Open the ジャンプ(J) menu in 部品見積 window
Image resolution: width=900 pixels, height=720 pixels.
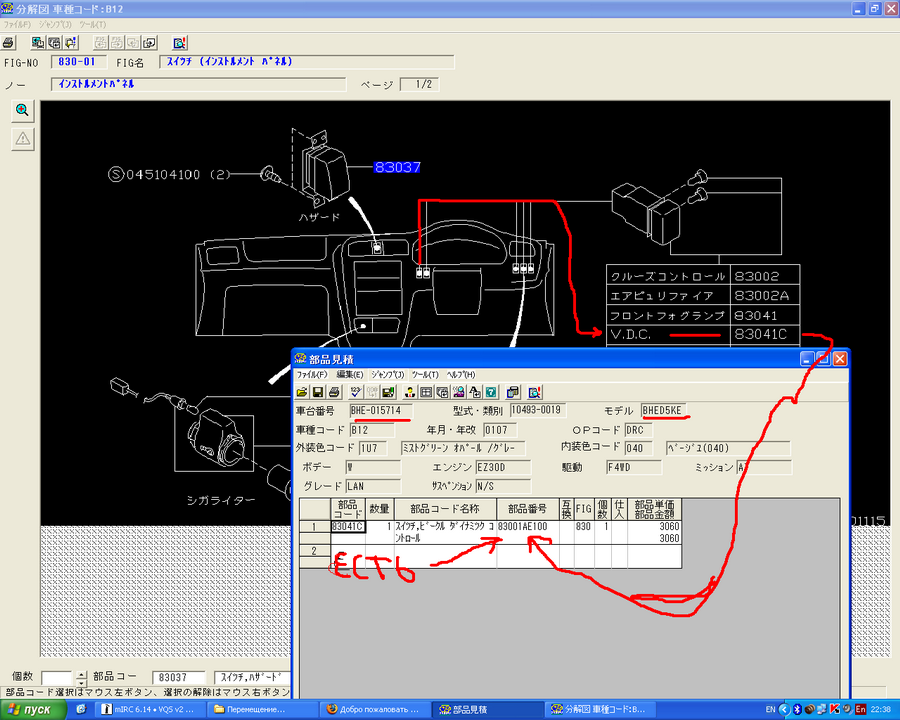coord(387,374)
